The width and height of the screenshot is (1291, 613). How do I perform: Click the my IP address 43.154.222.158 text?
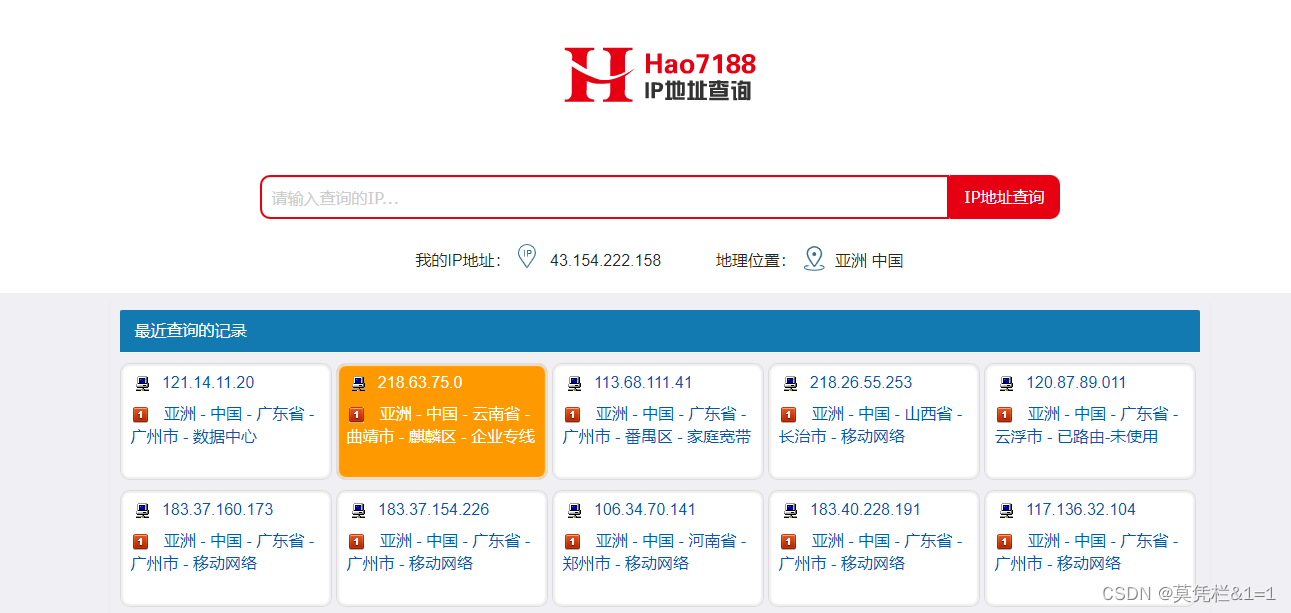point(607,259)
